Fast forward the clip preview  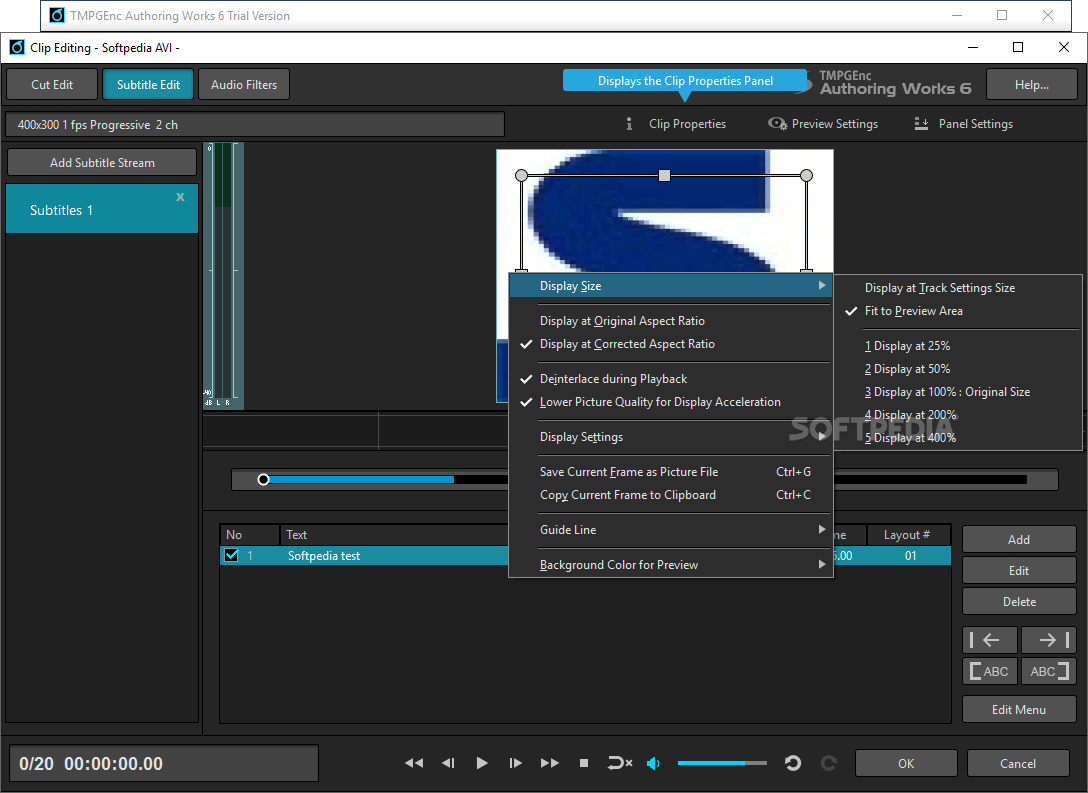pyautogui.click(x=550, y=763)
